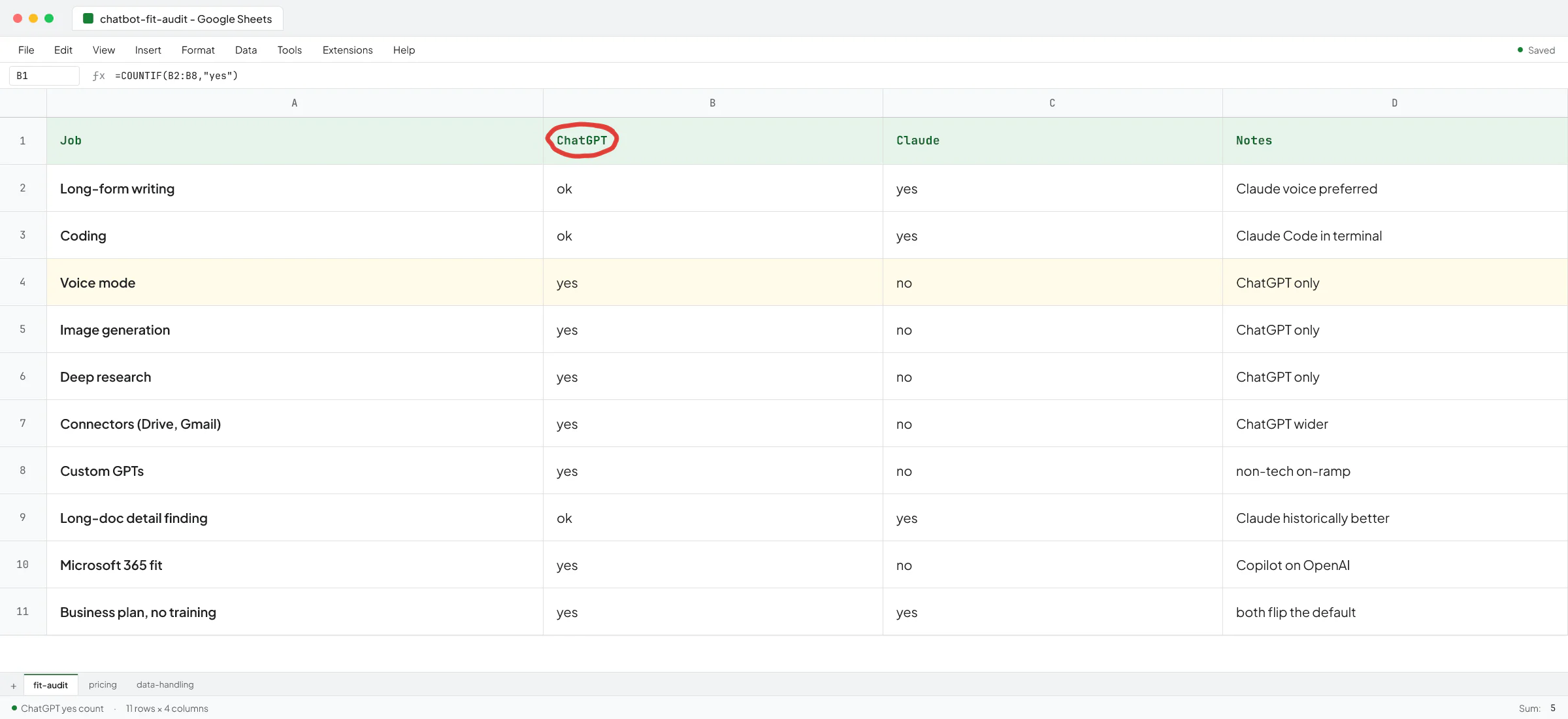Click the 'Job' header cell
The image size is (1568, 719).
pyautogui.click(x=295, y=141)
